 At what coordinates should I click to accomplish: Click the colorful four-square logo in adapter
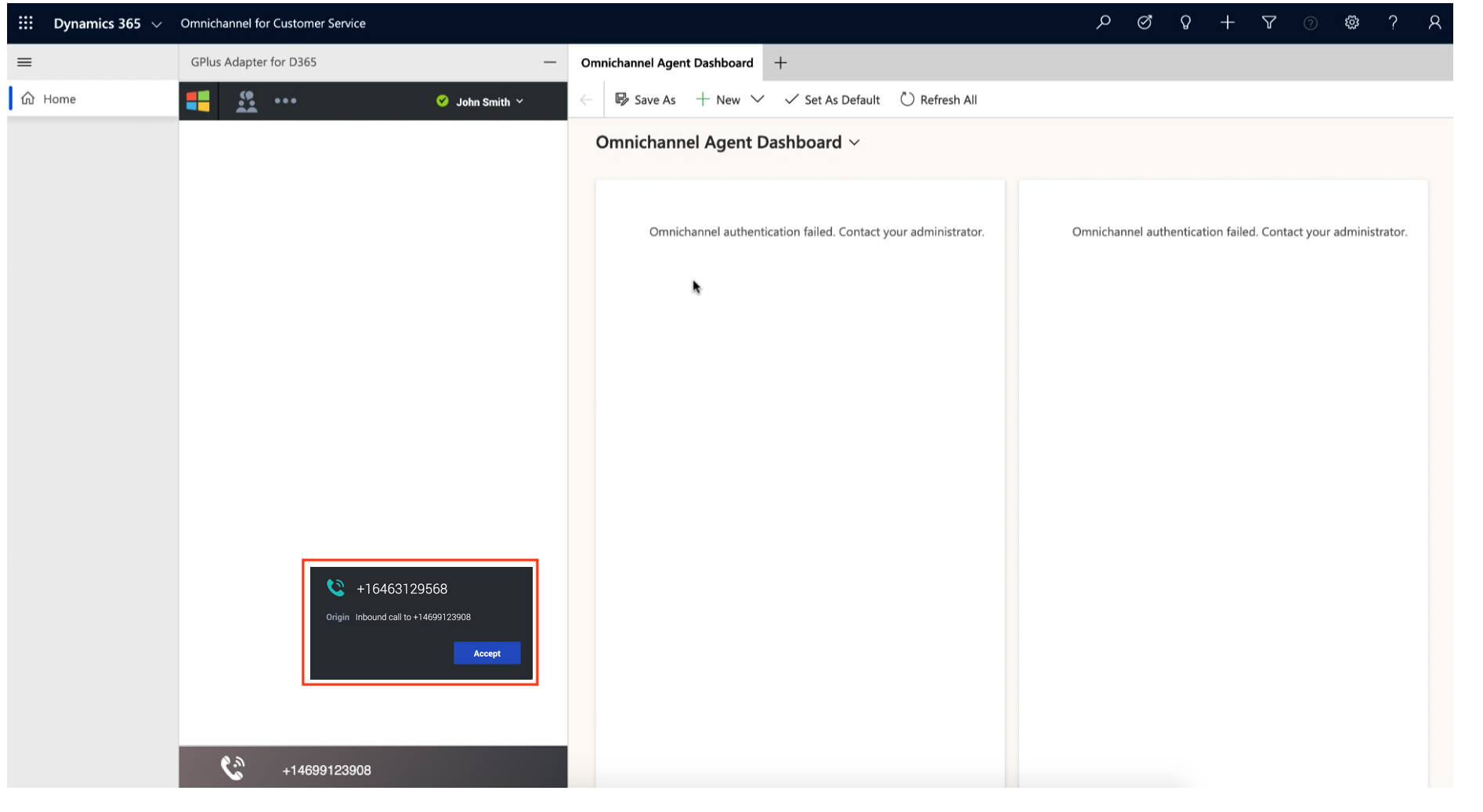pyautogui.click(x=198, y=101)
